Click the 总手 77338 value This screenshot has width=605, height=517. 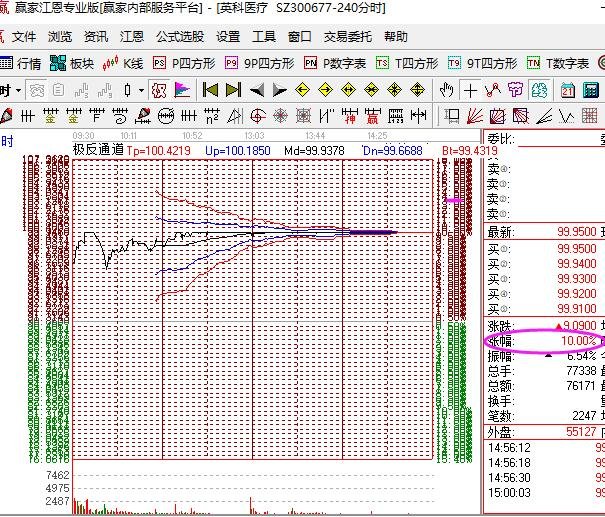tap(581, 371)
